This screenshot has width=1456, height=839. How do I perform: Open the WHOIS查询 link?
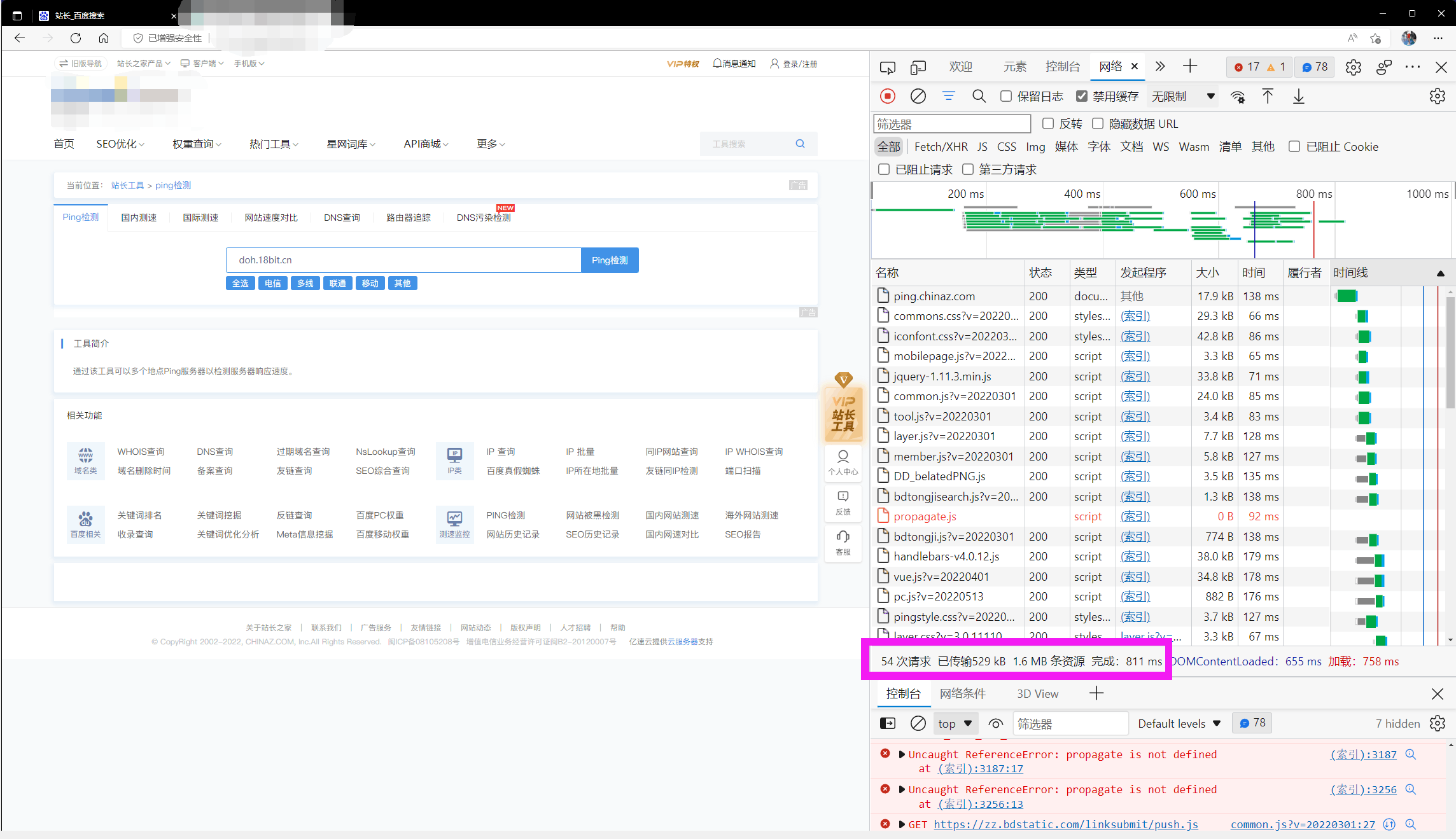click(141, 452)
